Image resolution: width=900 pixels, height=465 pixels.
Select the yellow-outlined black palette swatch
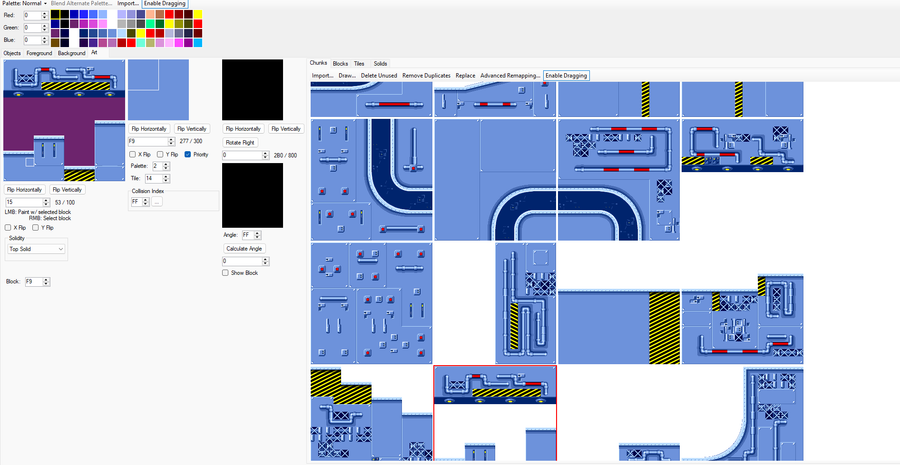coord(55,14)
